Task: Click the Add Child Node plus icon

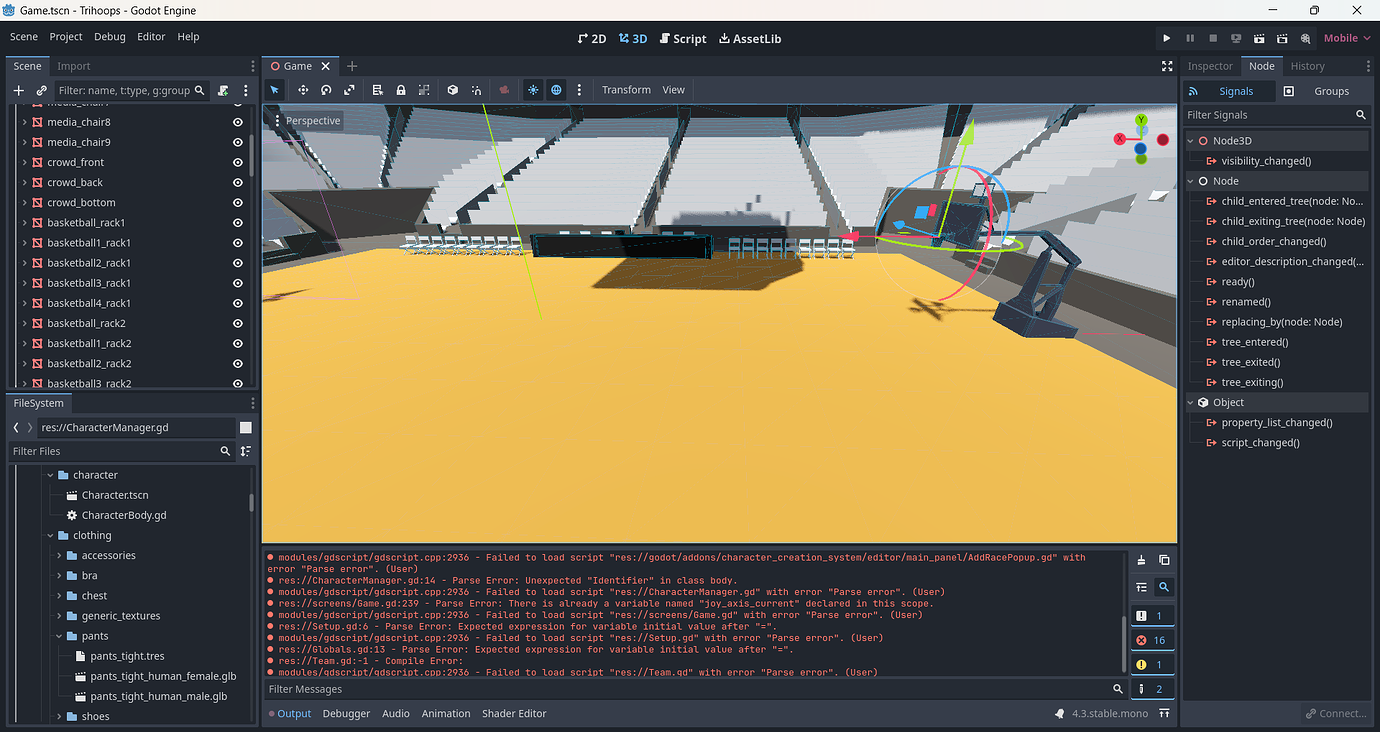Action: [x=18, y=90]
